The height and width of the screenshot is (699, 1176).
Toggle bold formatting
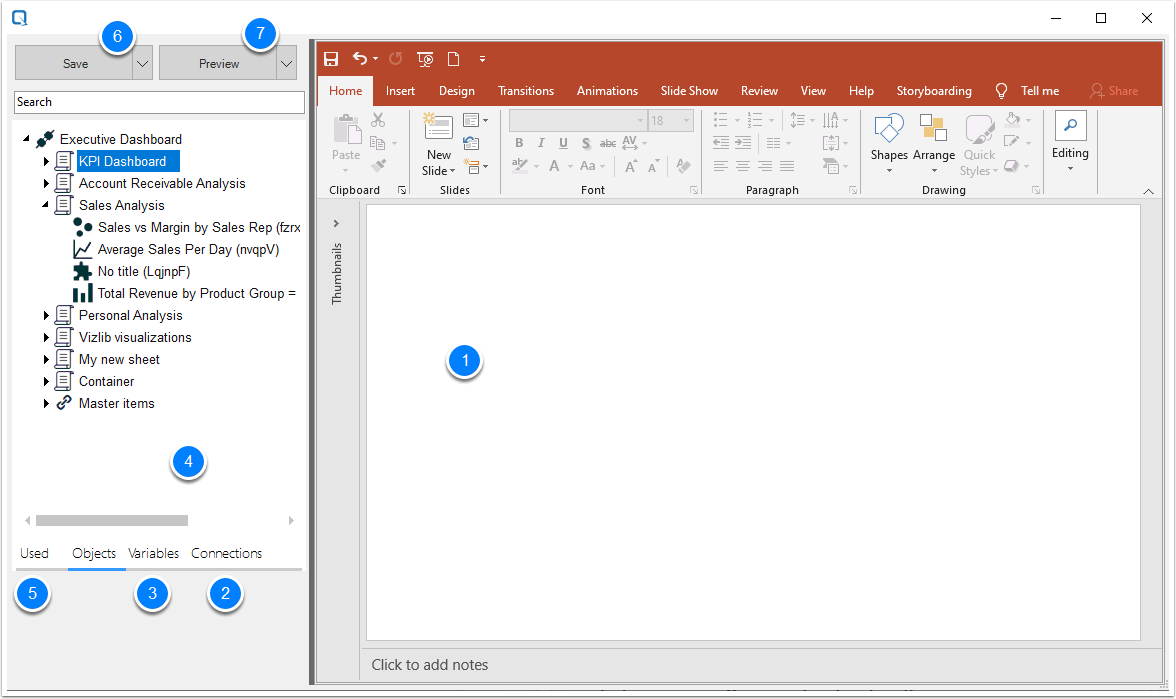(518, 143)
